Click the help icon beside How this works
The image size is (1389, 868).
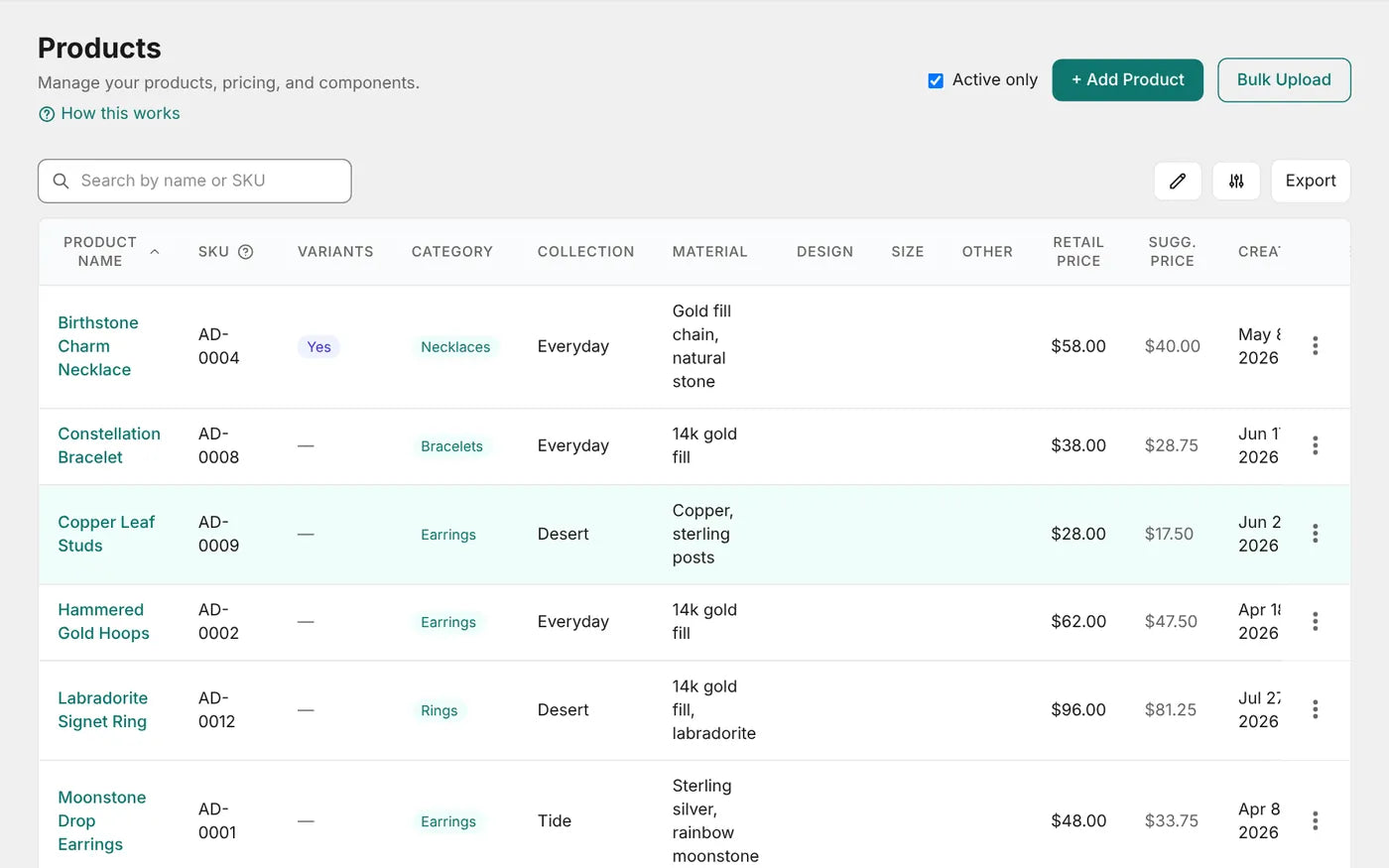pyautogui.click(x=47, y=114)
